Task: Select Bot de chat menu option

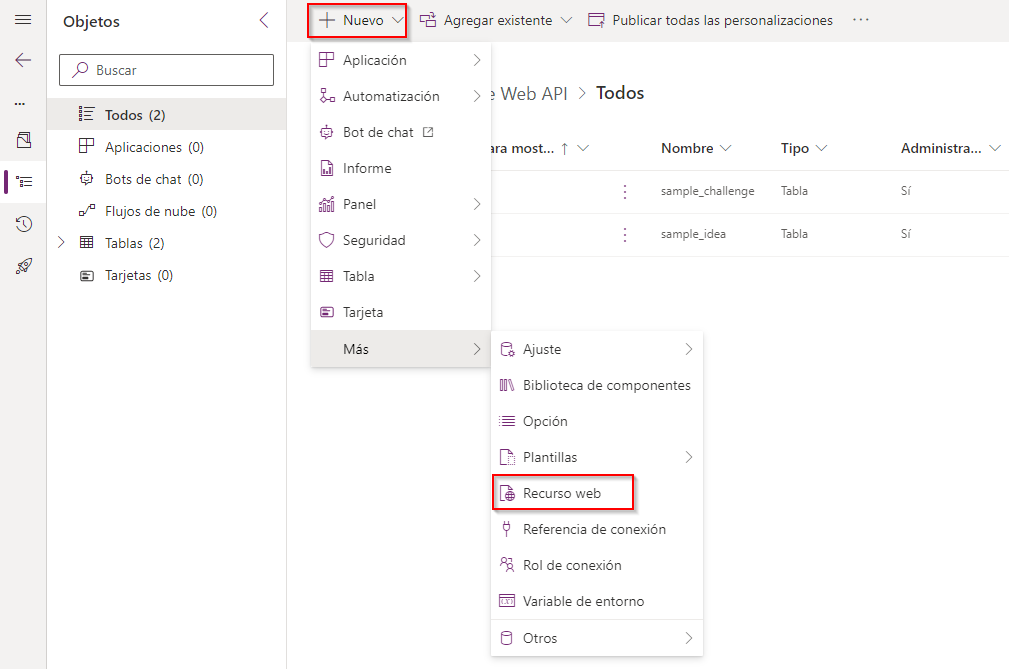Action: 378,132
